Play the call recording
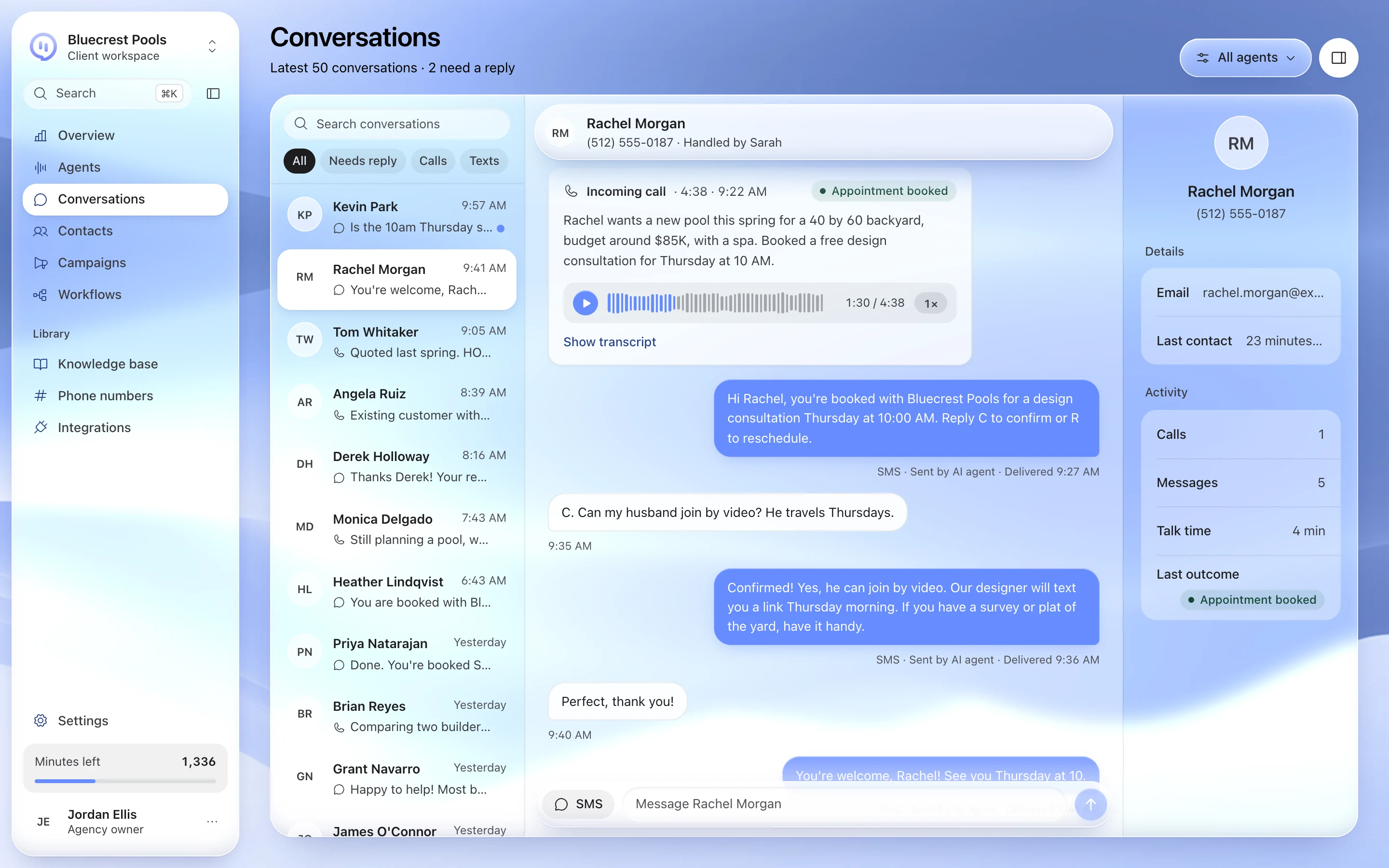1389x868 pixels. pyautogui.click(x=586, y=303)
